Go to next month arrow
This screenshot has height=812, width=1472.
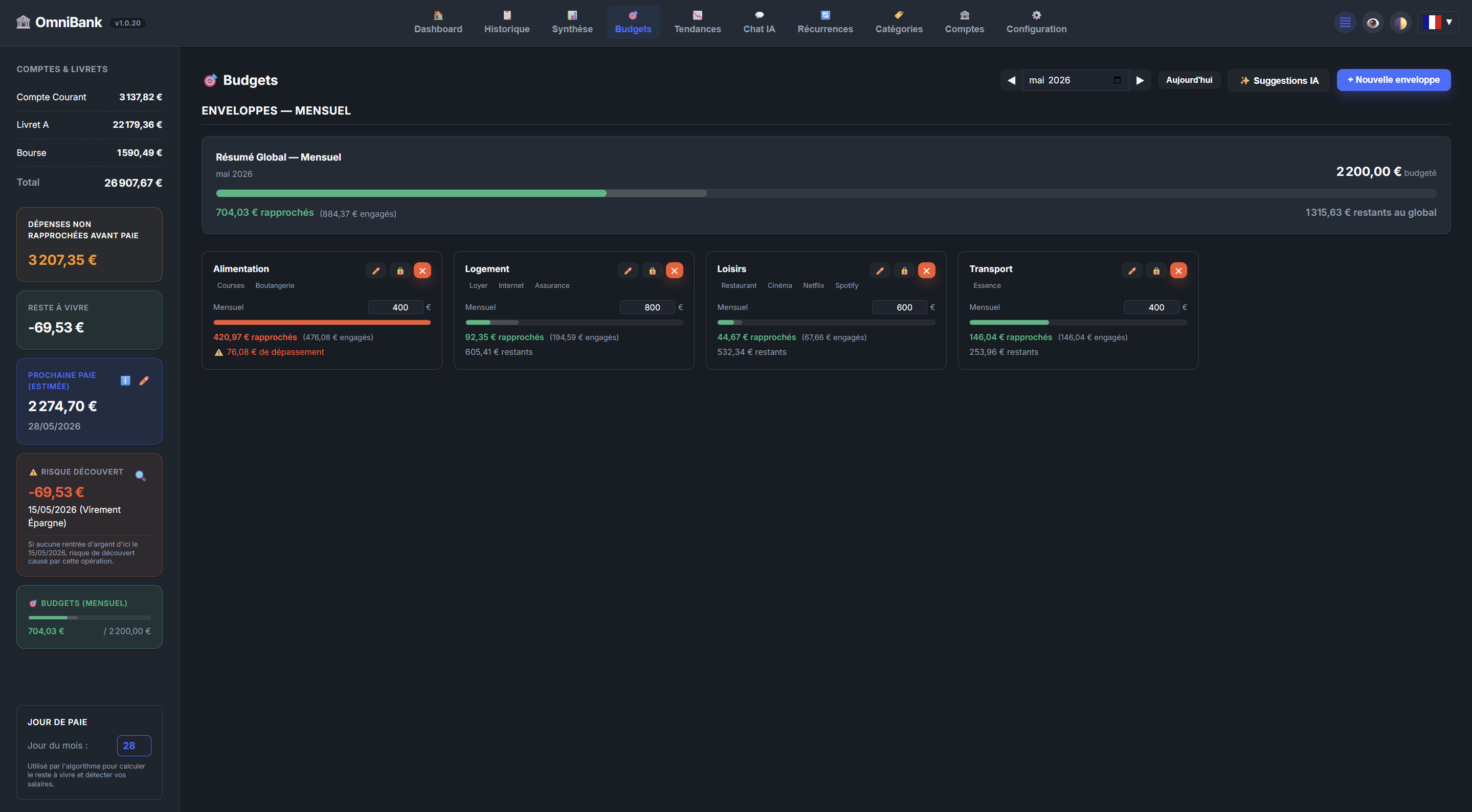click(x=1140, y=80)
